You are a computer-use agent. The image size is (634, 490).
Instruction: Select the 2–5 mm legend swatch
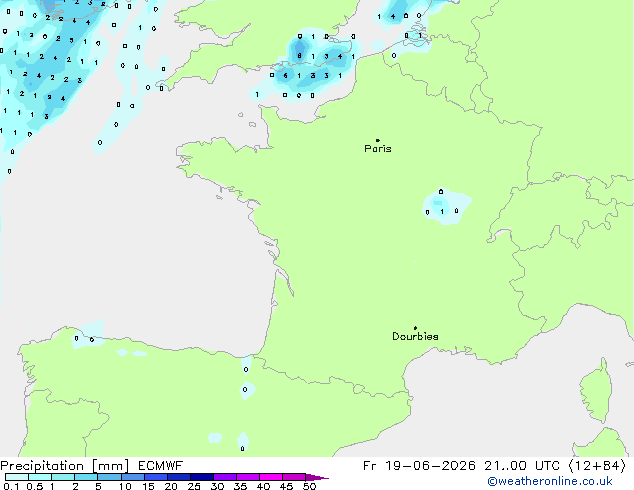coord(86,477)
